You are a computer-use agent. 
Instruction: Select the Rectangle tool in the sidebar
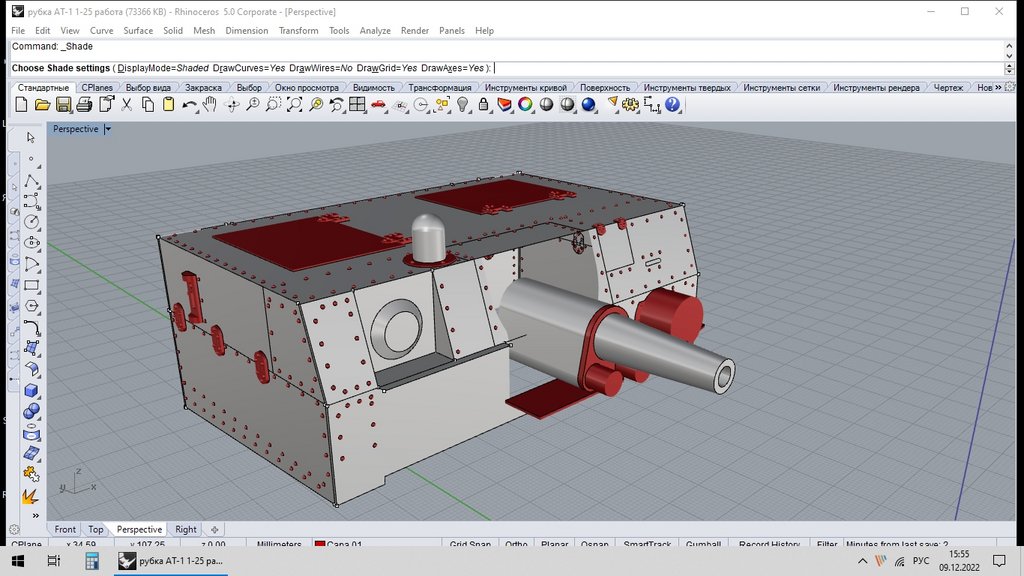point(31,285)
